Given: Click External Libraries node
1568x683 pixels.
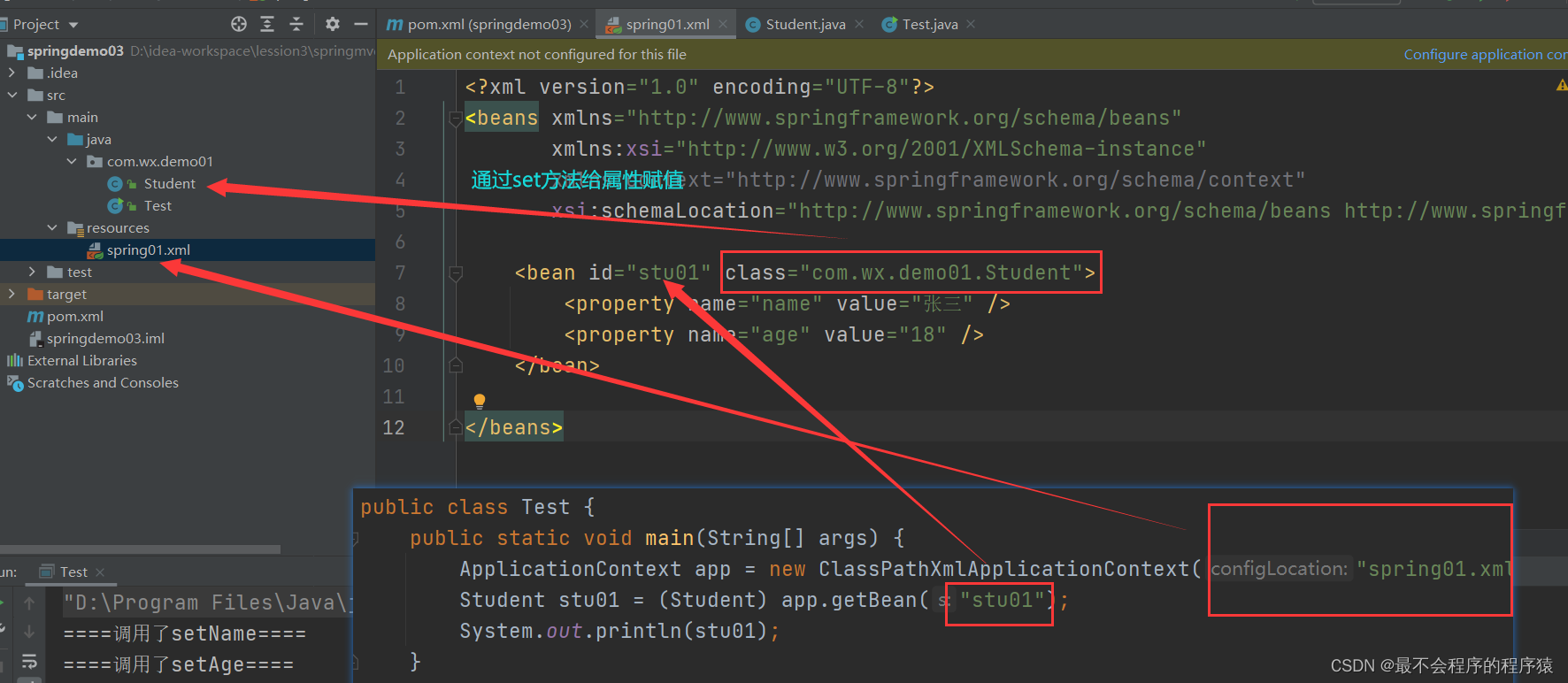Looking at the screenshot, I should 82,361.
